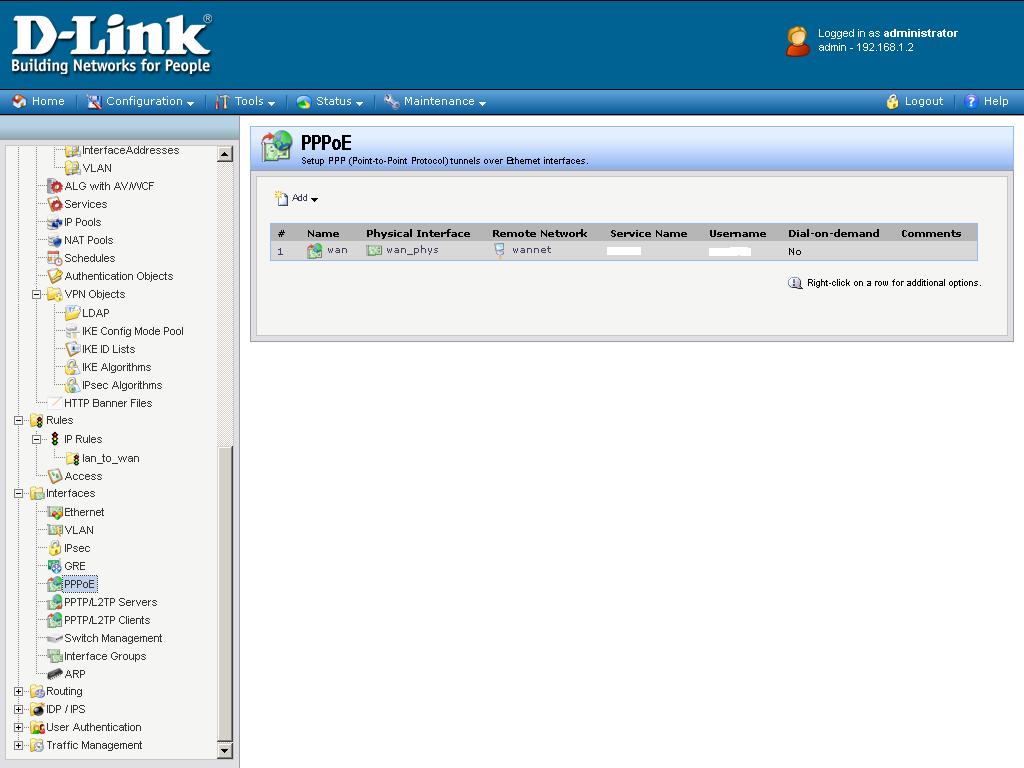Click the Access icon under Rules
The width and height of the screenshot is (1024, 768).
point(55,476)
